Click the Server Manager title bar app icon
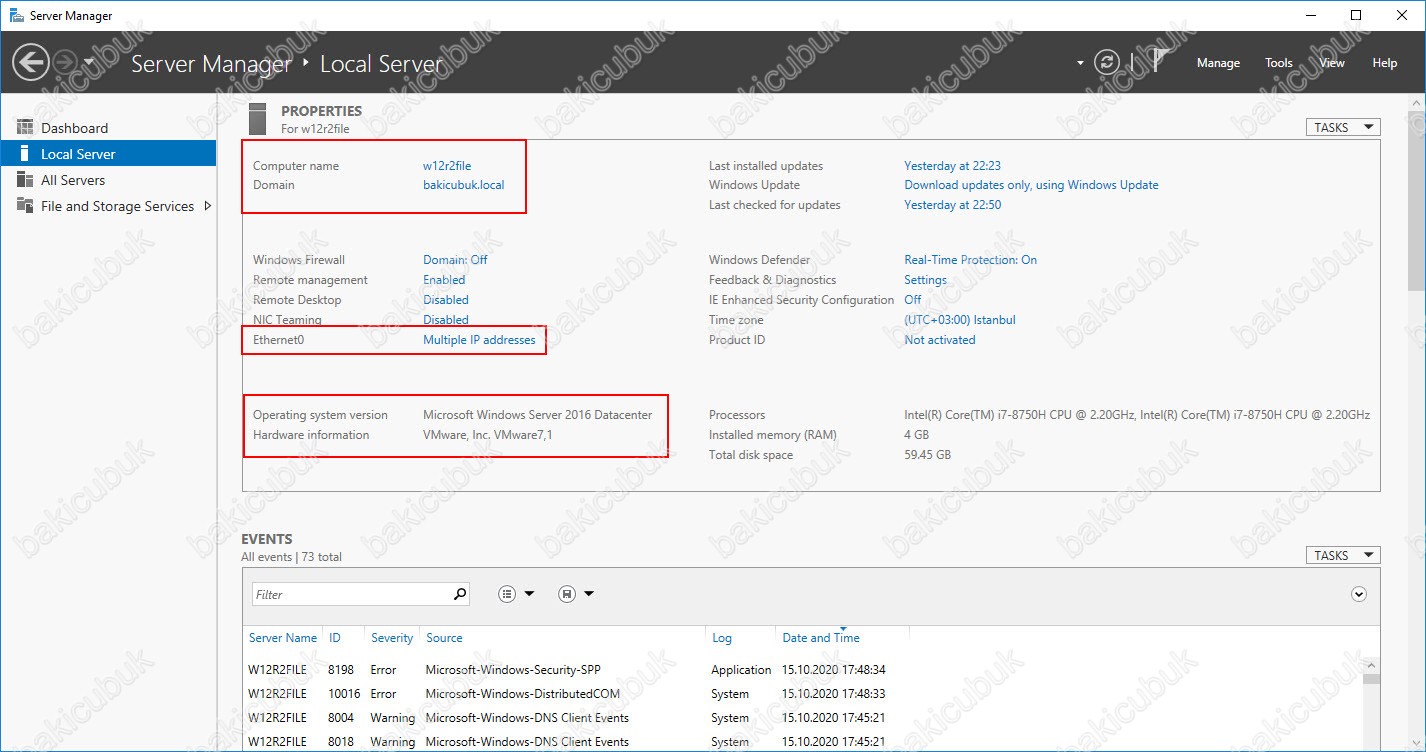 point(17,15)
